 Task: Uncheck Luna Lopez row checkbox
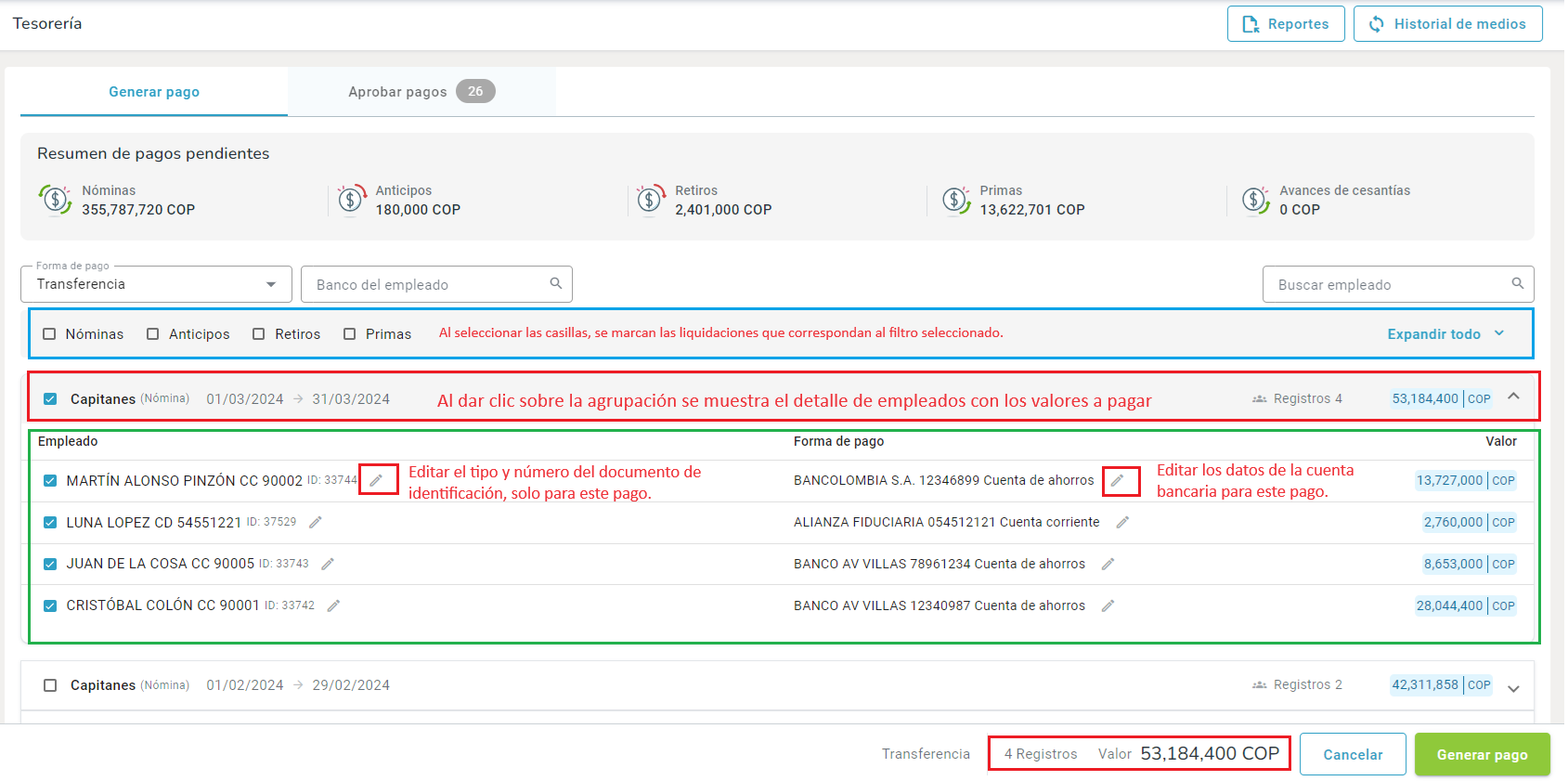coord(50,522)
